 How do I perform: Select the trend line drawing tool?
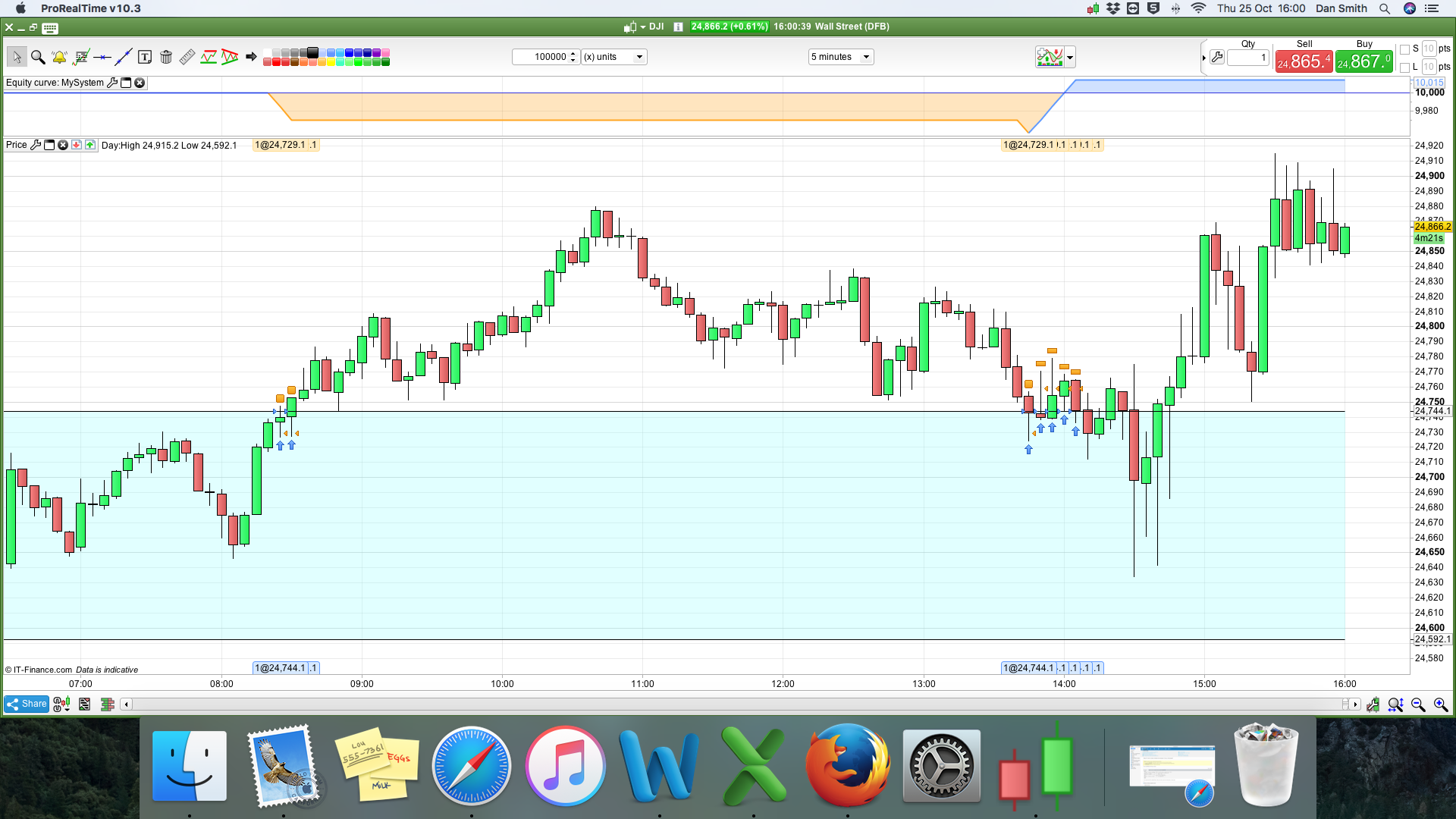click(124, 57)
